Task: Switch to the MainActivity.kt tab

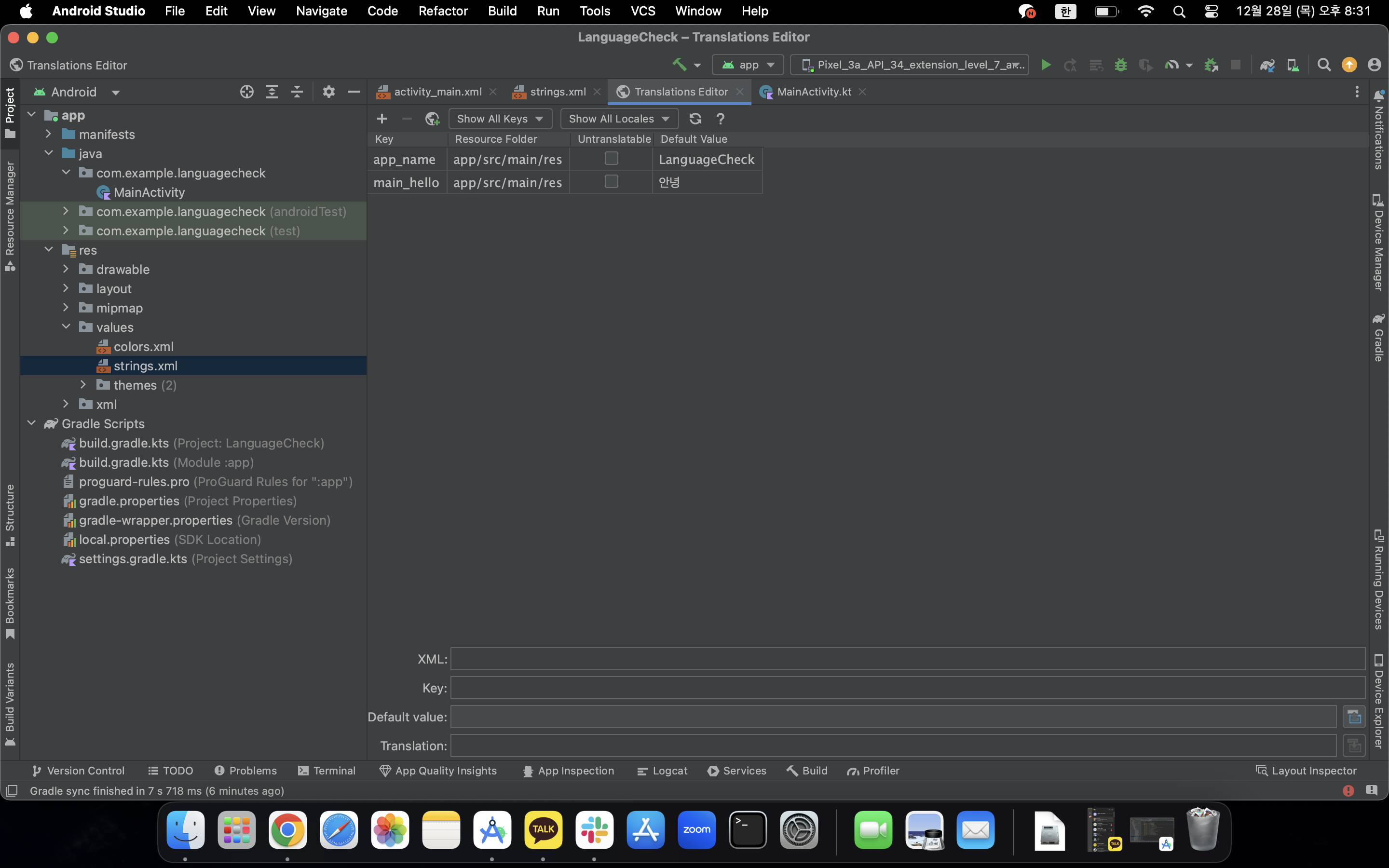Action: coord(813,92)
